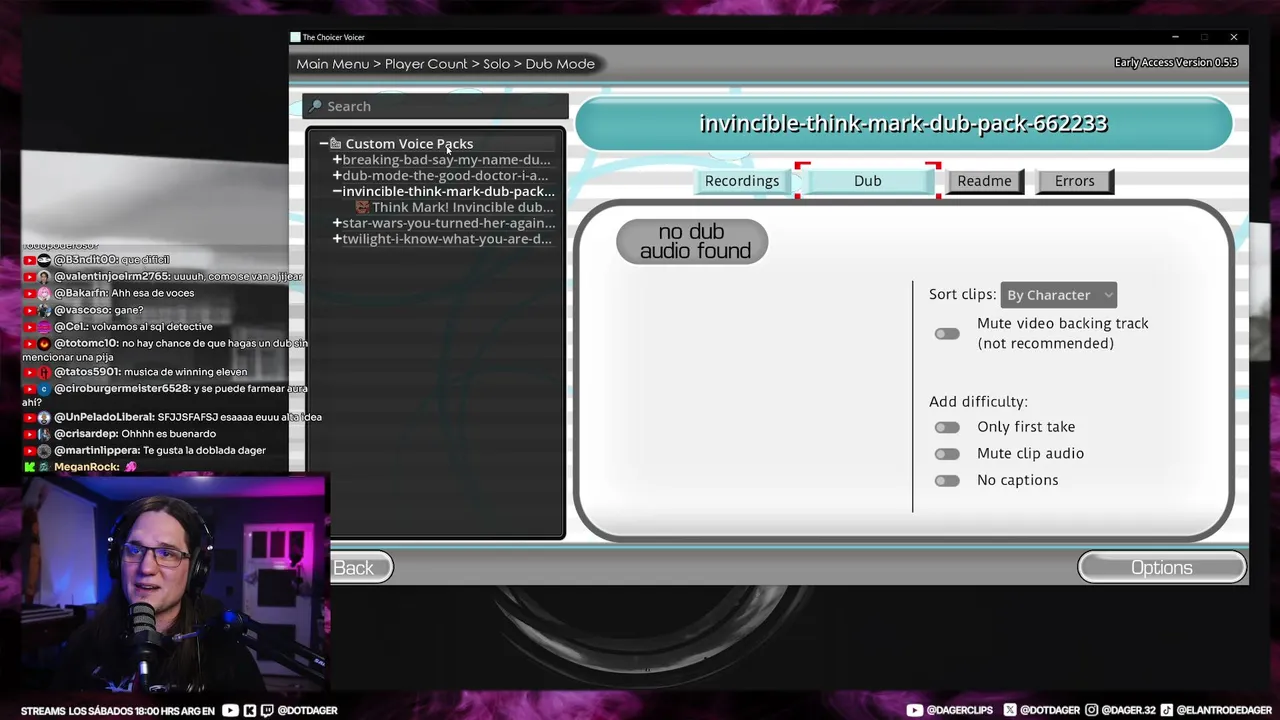Click the Custom Voice Packs folder icon
The height and width of the screenshot is (720, 1280).
pos(336,144)
